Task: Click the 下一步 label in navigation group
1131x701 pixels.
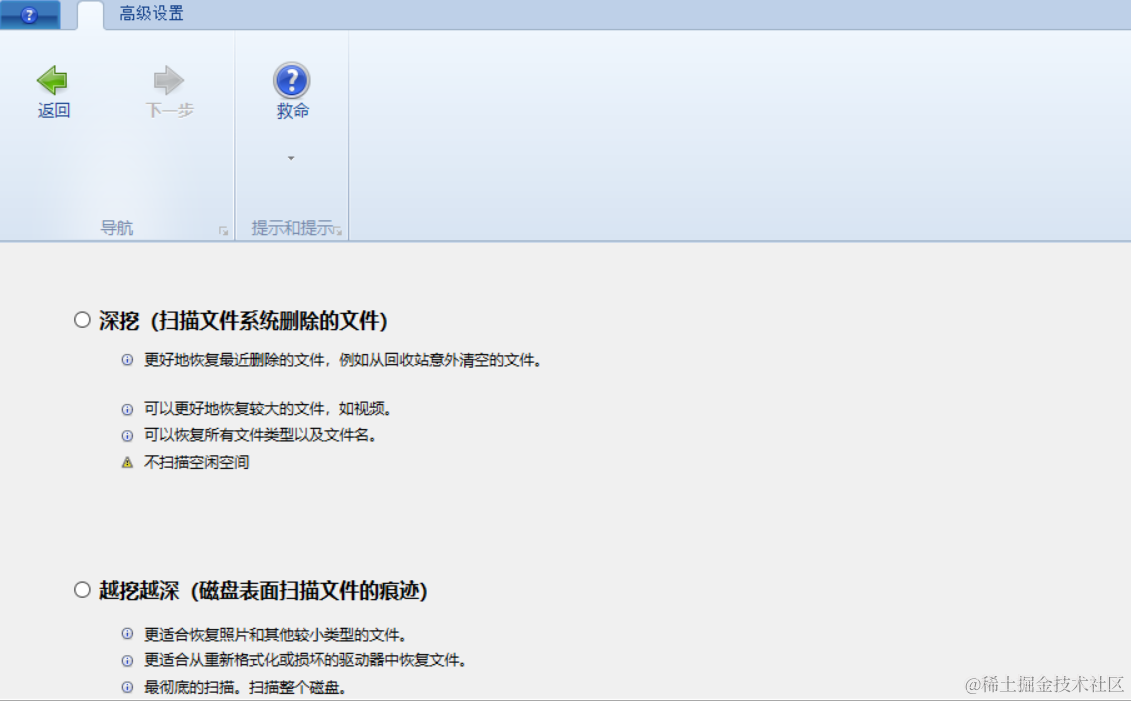Action: 170,110
